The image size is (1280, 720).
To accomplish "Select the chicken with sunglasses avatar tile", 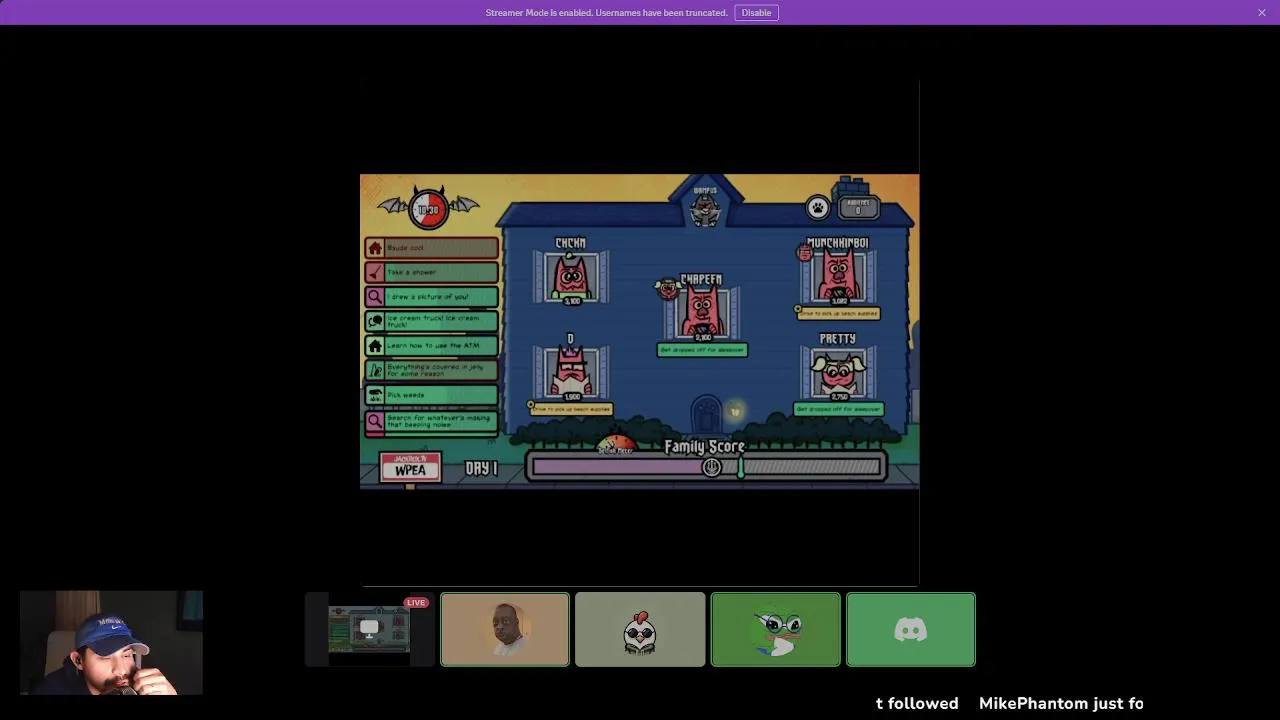I will 640,629.
